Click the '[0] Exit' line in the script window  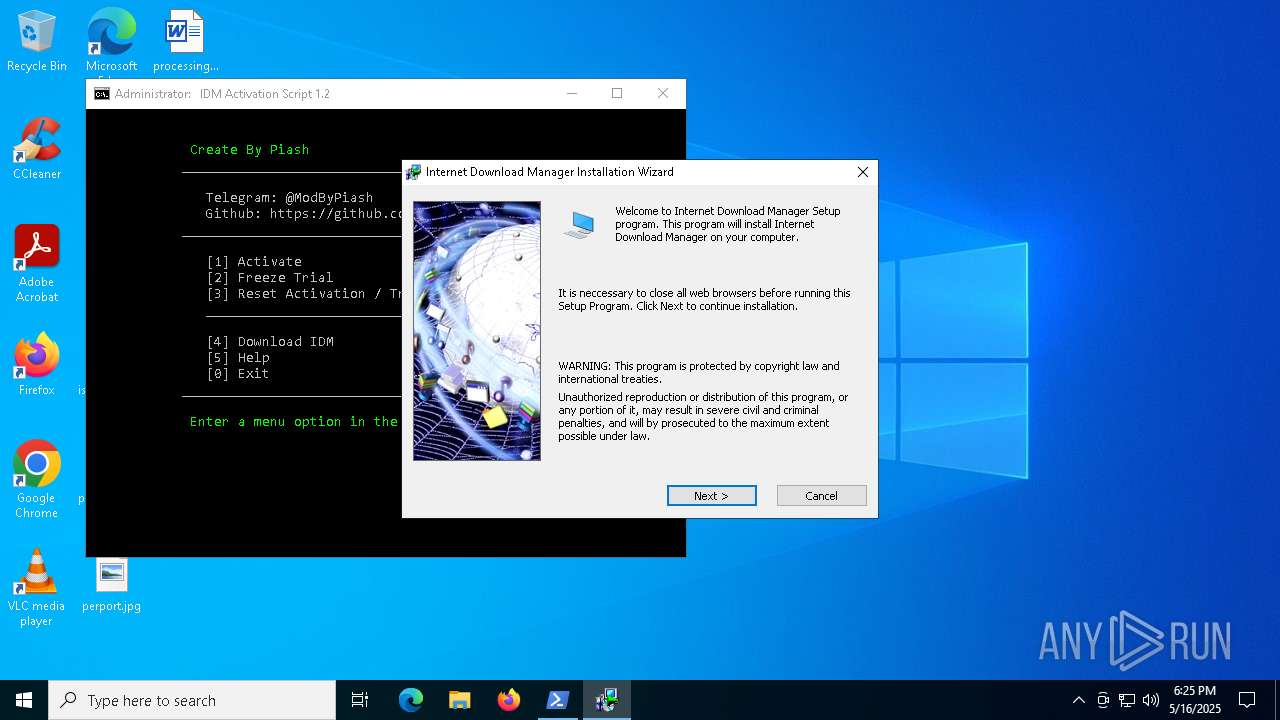coord(238,373)
